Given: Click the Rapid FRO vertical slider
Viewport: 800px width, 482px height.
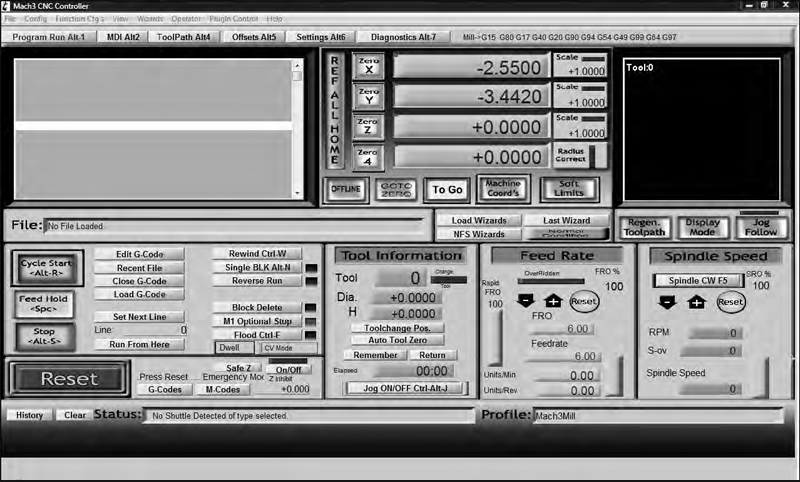Looking at the screenshot, I should click(x=495, y=338).
